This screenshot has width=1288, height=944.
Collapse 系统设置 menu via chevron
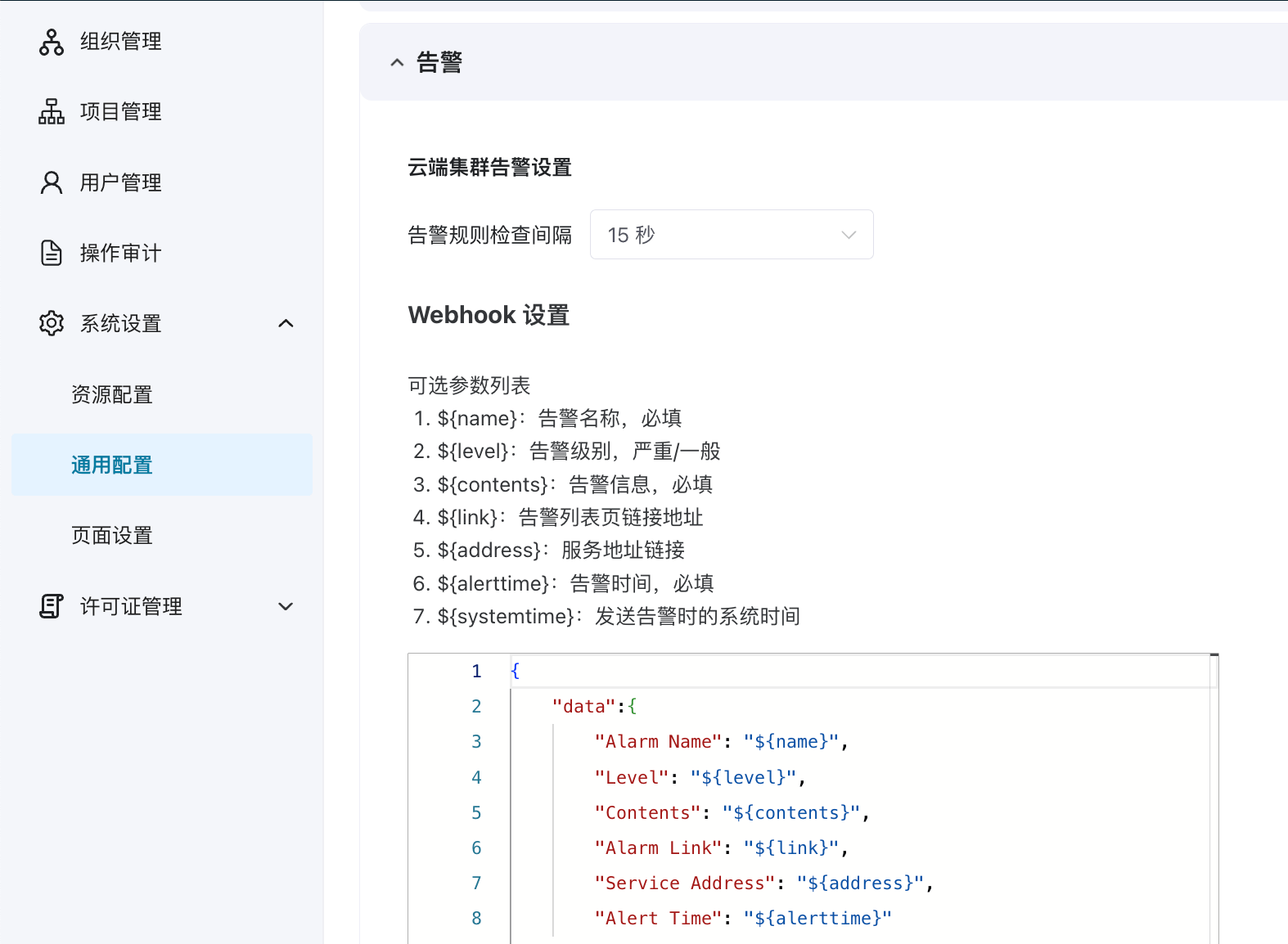point(286,323)
